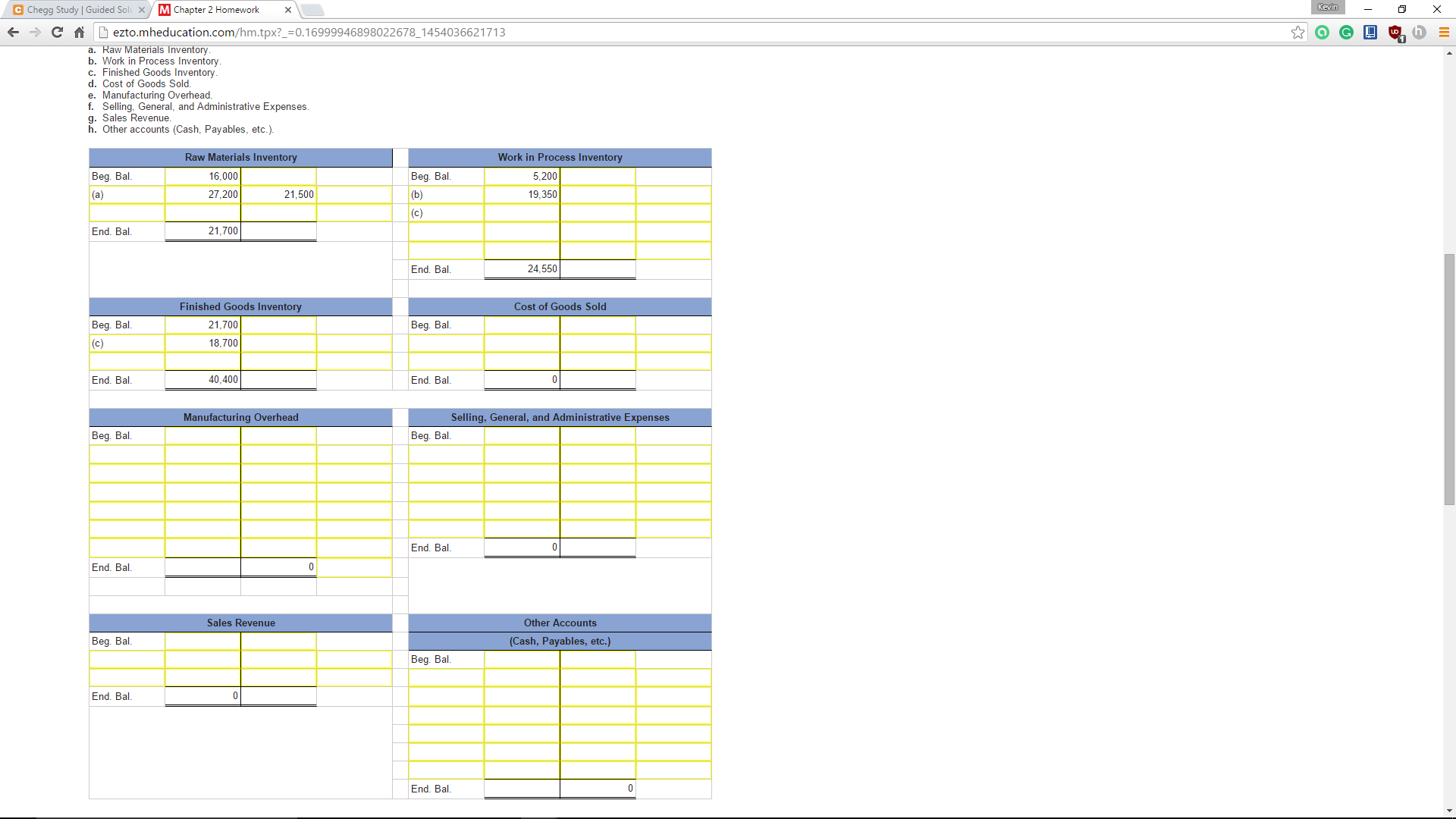Bookmark this page using the star
The width and height of the screenshot is (1456, 819).
click(1298, 32)
